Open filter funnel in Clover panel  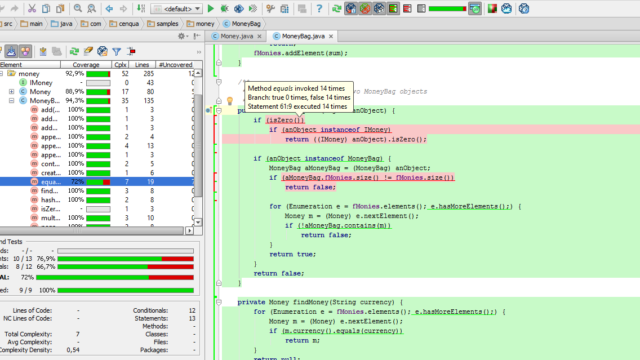point(117,51)
